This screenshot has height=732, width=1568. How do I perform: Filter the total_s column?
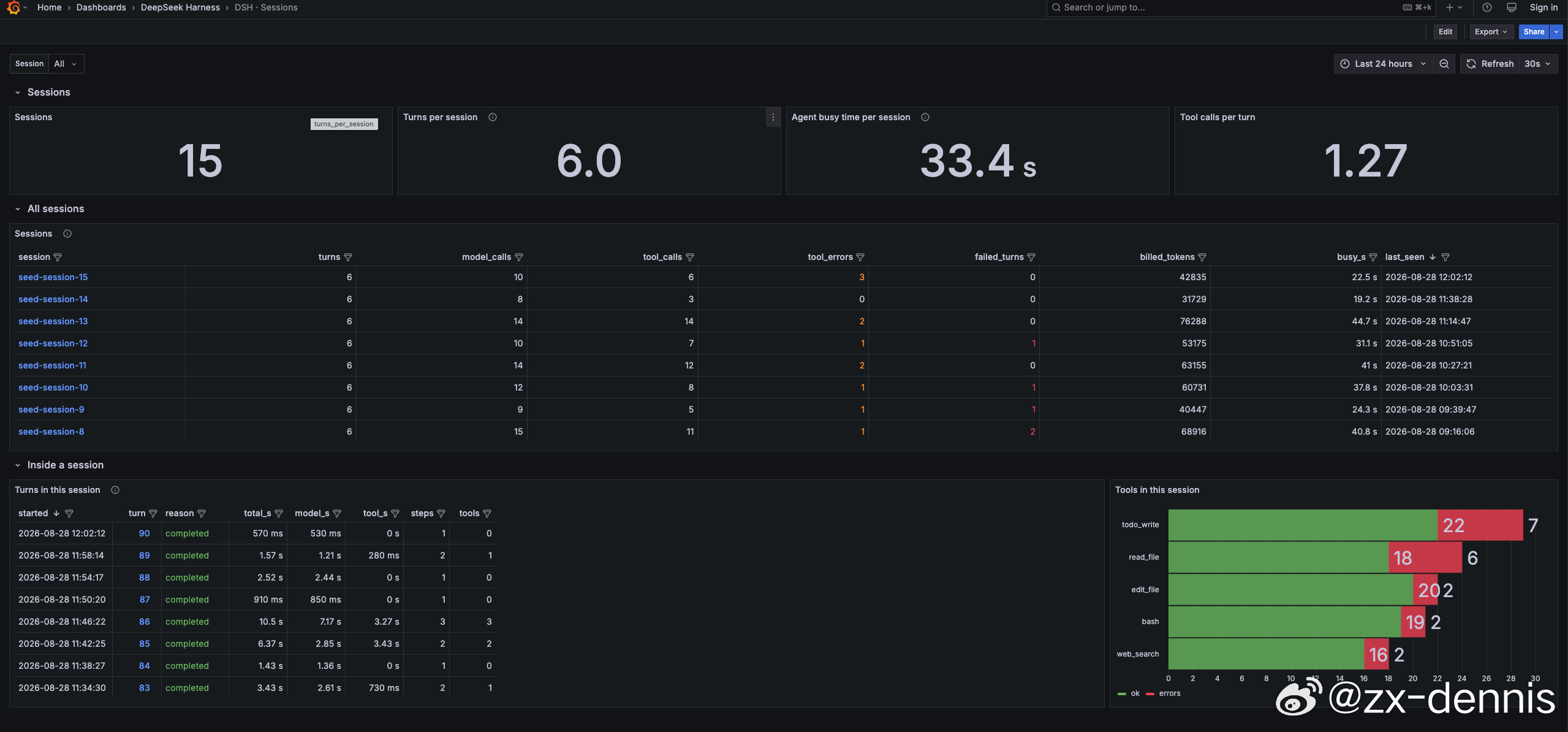279,514
